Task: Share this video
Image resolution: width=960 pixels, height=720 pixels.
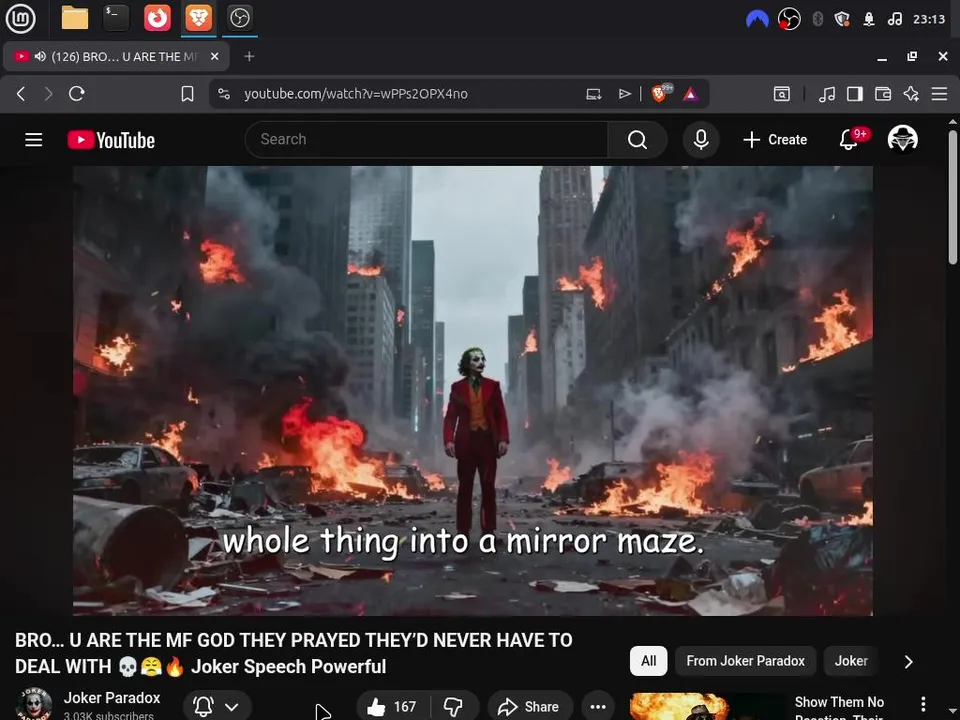Action: pos(530,707)
